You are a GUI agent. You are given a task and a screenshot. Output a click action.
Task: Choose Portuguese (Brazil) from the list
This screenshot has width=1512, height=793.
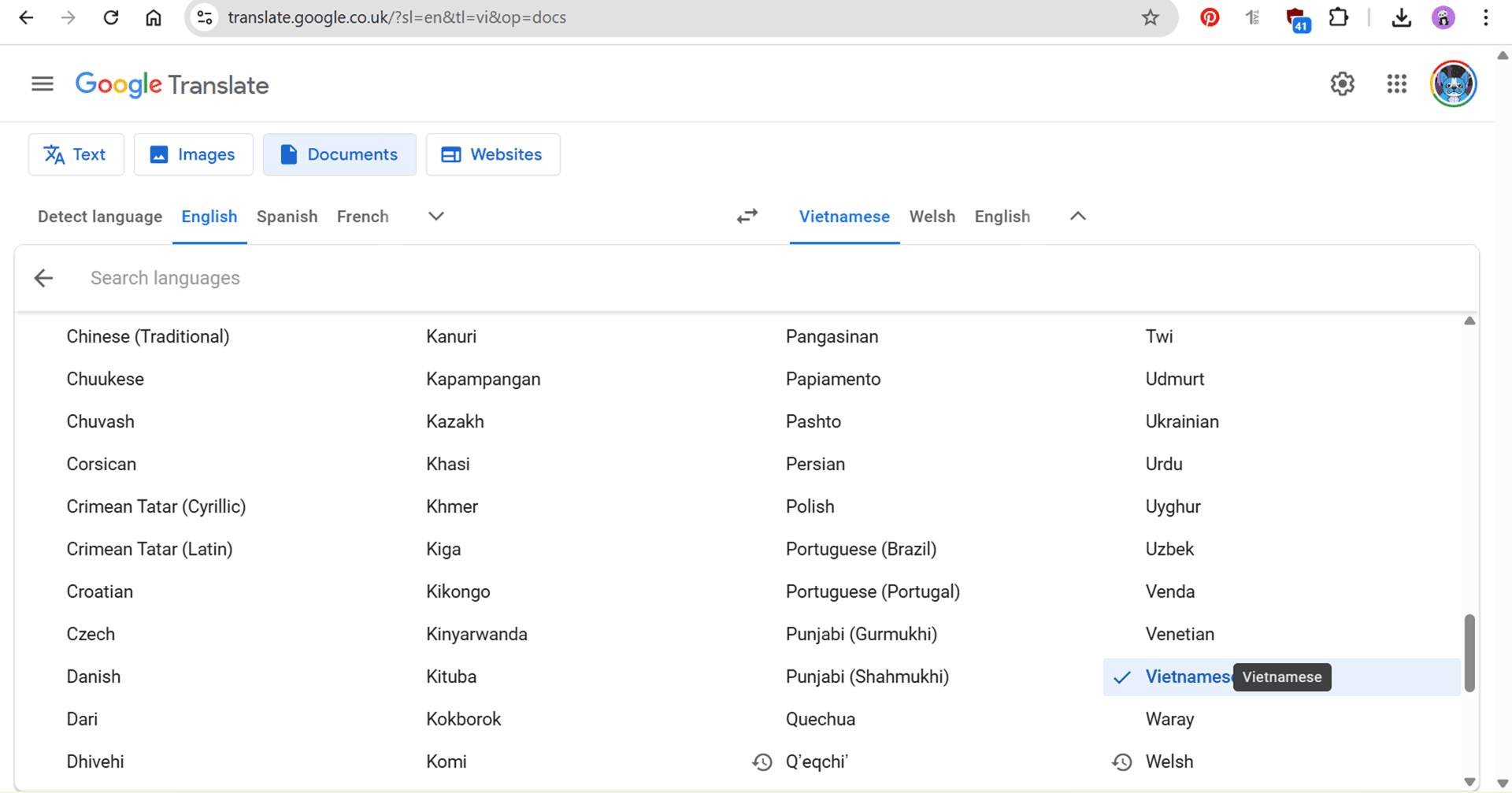pos(861,549)
